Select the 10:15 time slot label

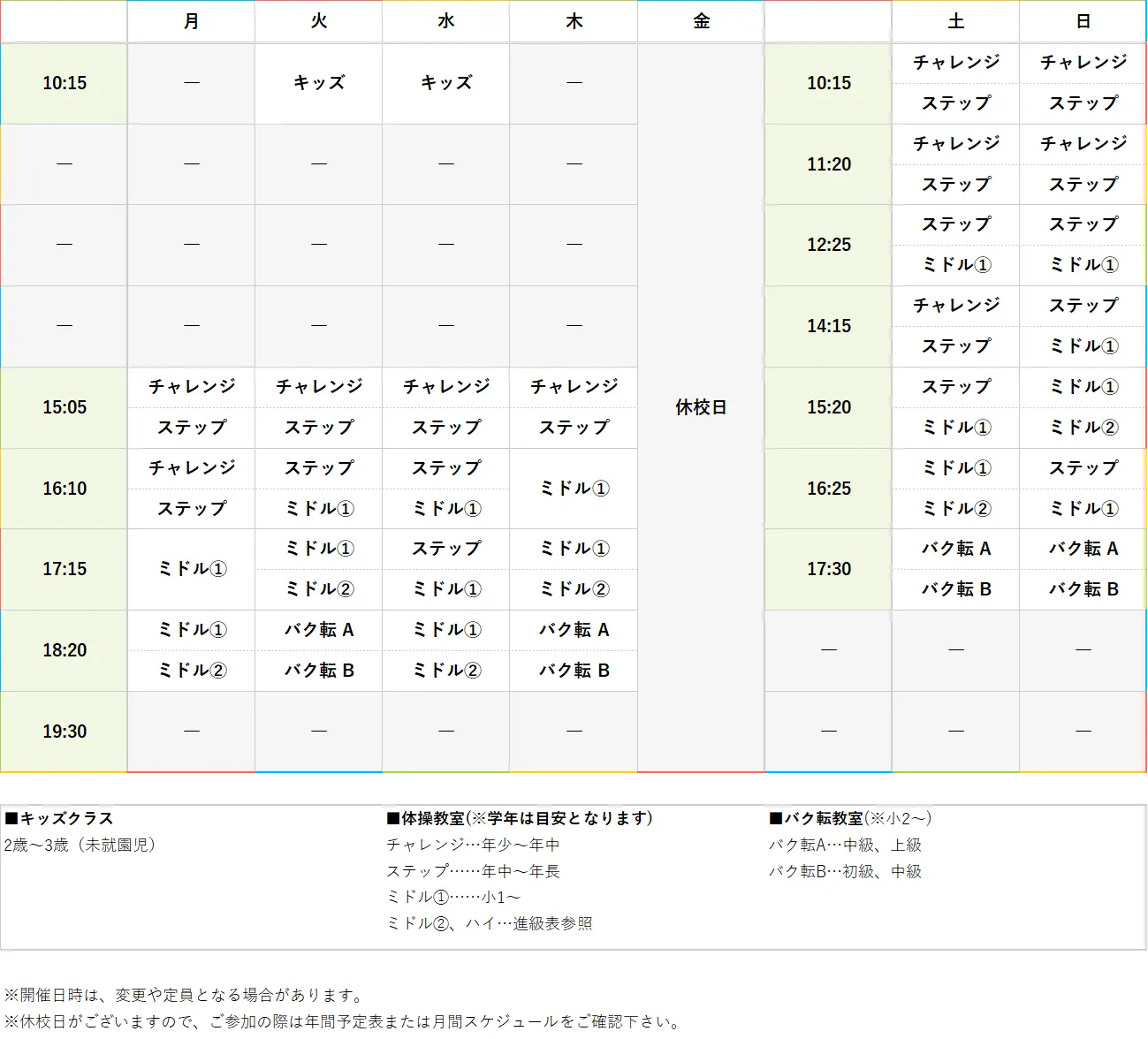point(64,83)
